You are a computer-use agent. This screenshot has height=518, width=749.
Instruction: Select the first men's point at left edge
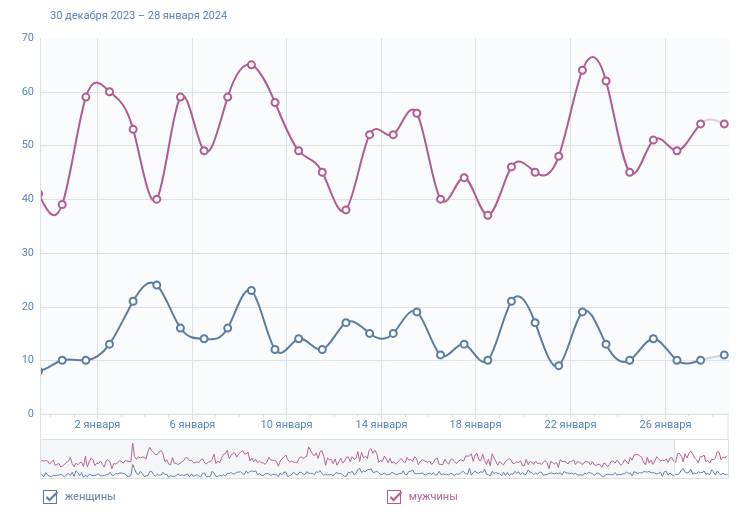click(40, 194)
